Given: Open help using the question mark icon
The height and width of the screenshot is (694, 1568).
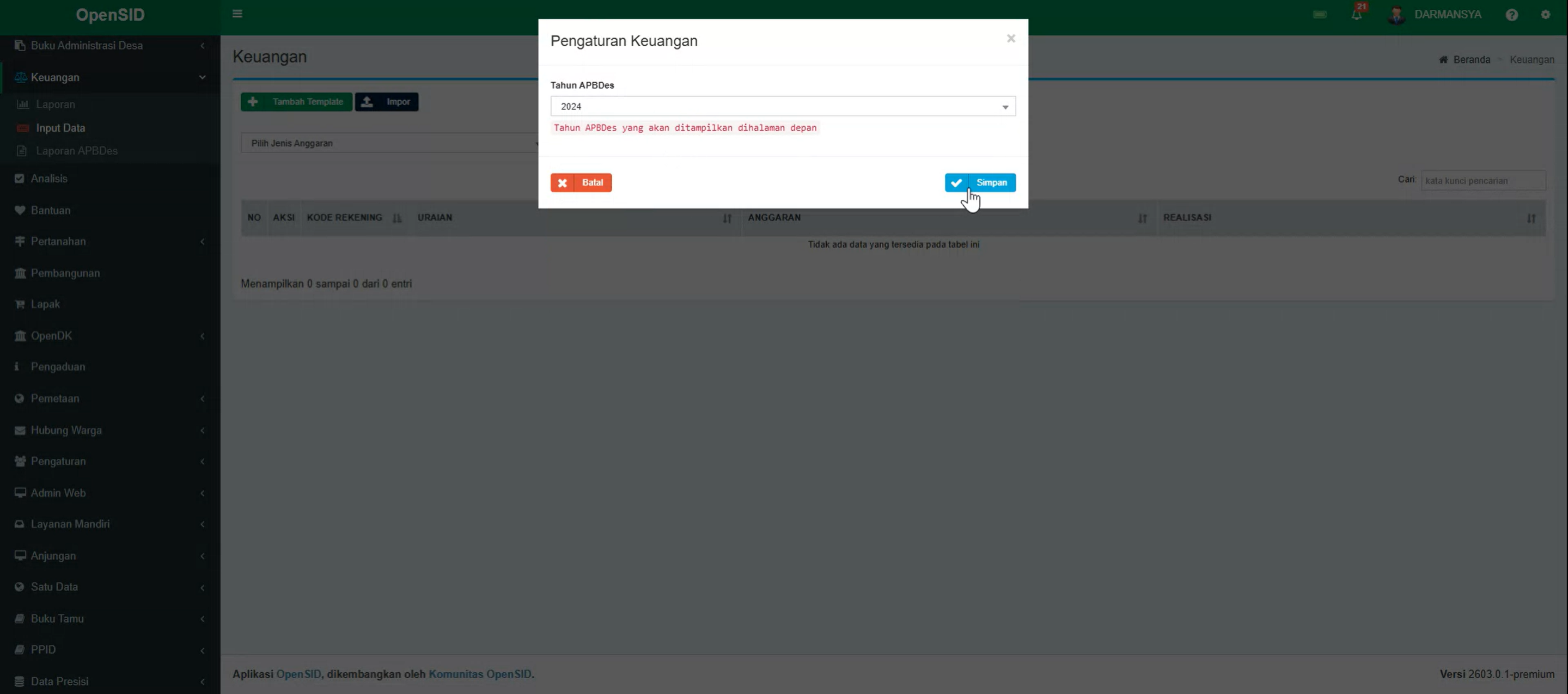Looking at the screenshot, I should click(1512, 14).
